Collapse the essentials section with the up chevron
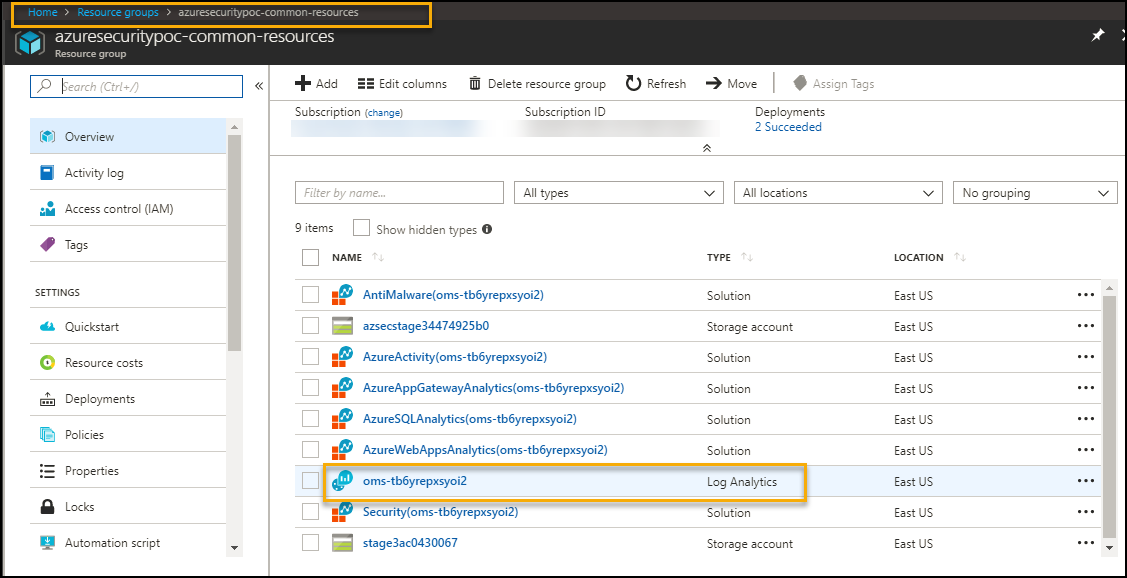 707,148
